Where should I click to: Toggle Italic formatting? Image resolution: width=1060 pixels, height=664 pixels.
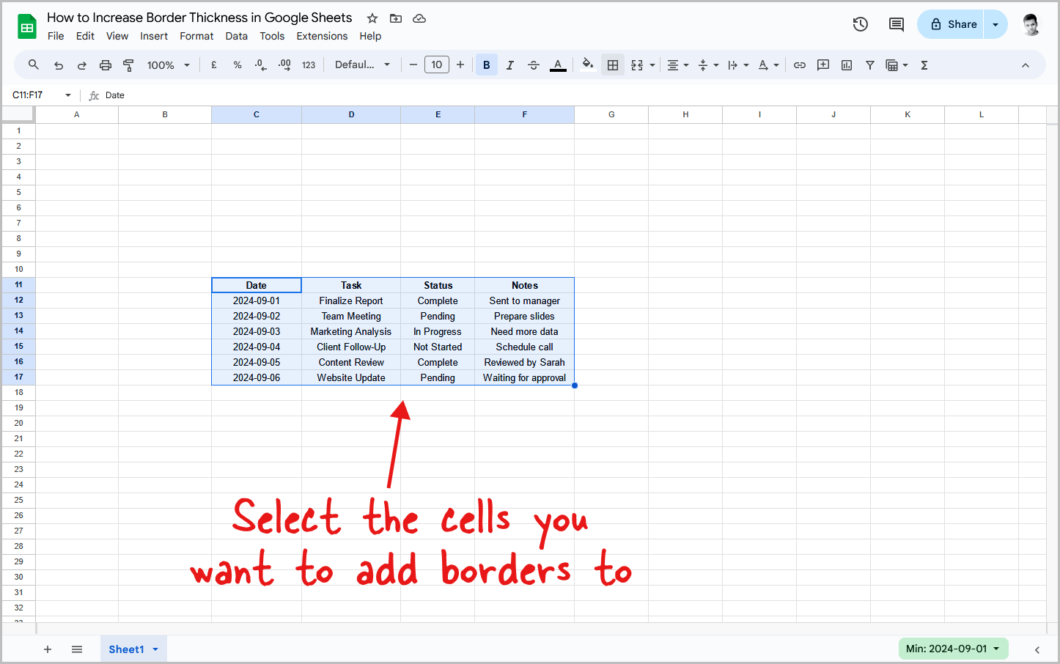(x=510, y=65)
